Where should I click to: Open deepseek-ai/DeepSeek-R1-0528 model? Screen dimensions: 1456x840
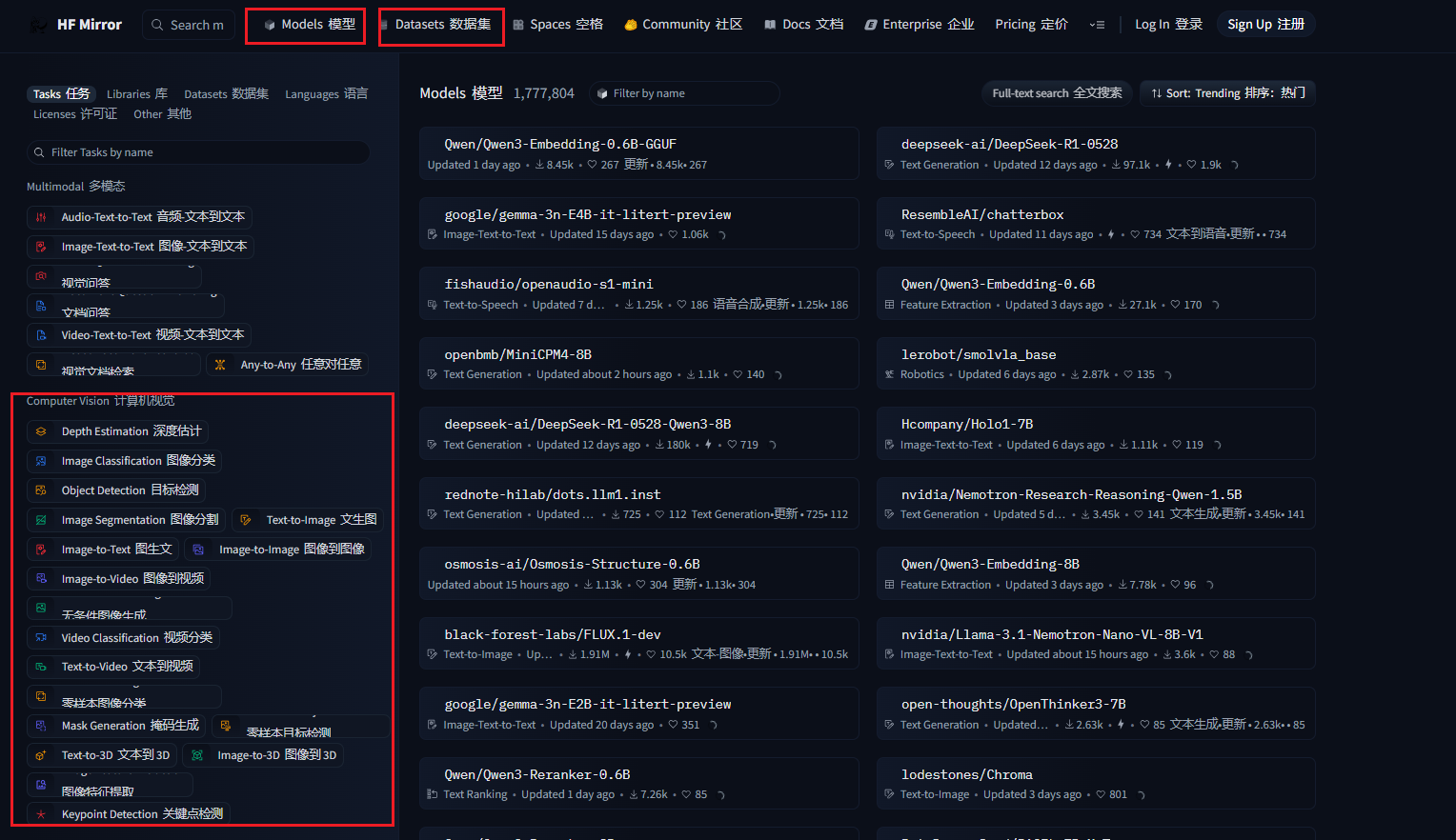point(1096,154)
